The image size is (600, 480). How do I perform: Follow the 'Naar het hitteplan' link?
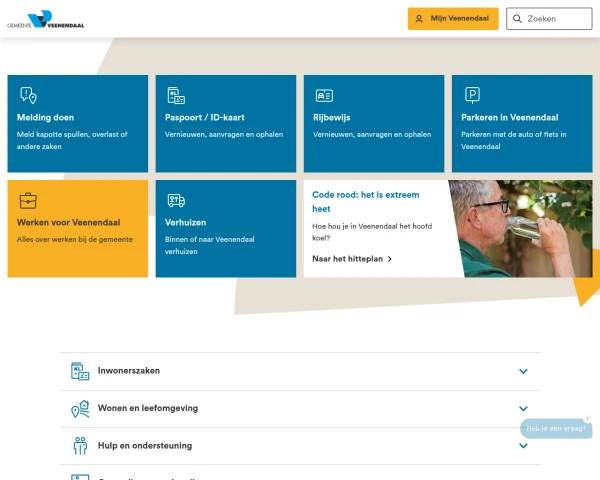click(352, 259)
